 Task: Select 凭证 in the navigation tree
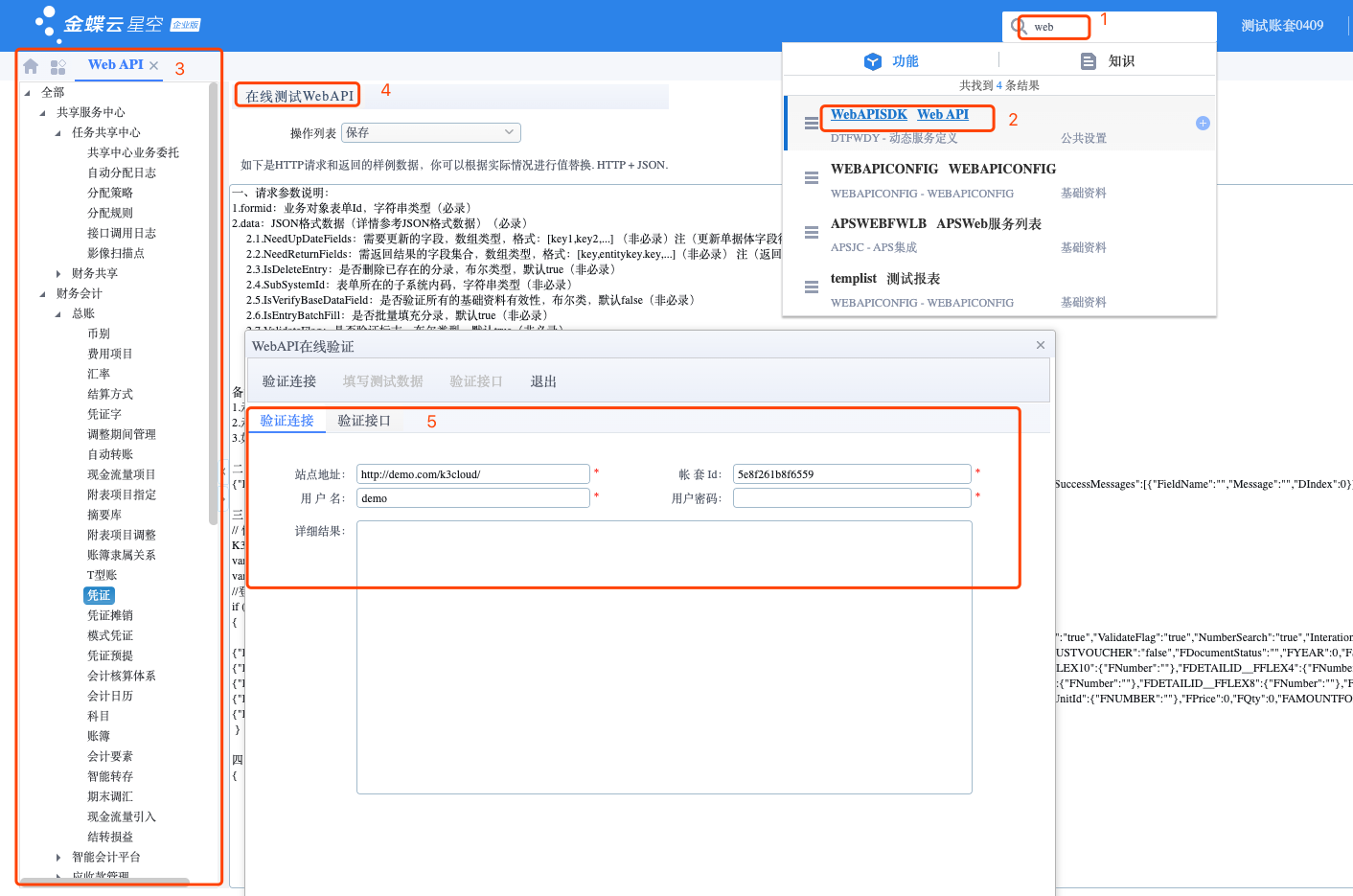tap(99, 595)
